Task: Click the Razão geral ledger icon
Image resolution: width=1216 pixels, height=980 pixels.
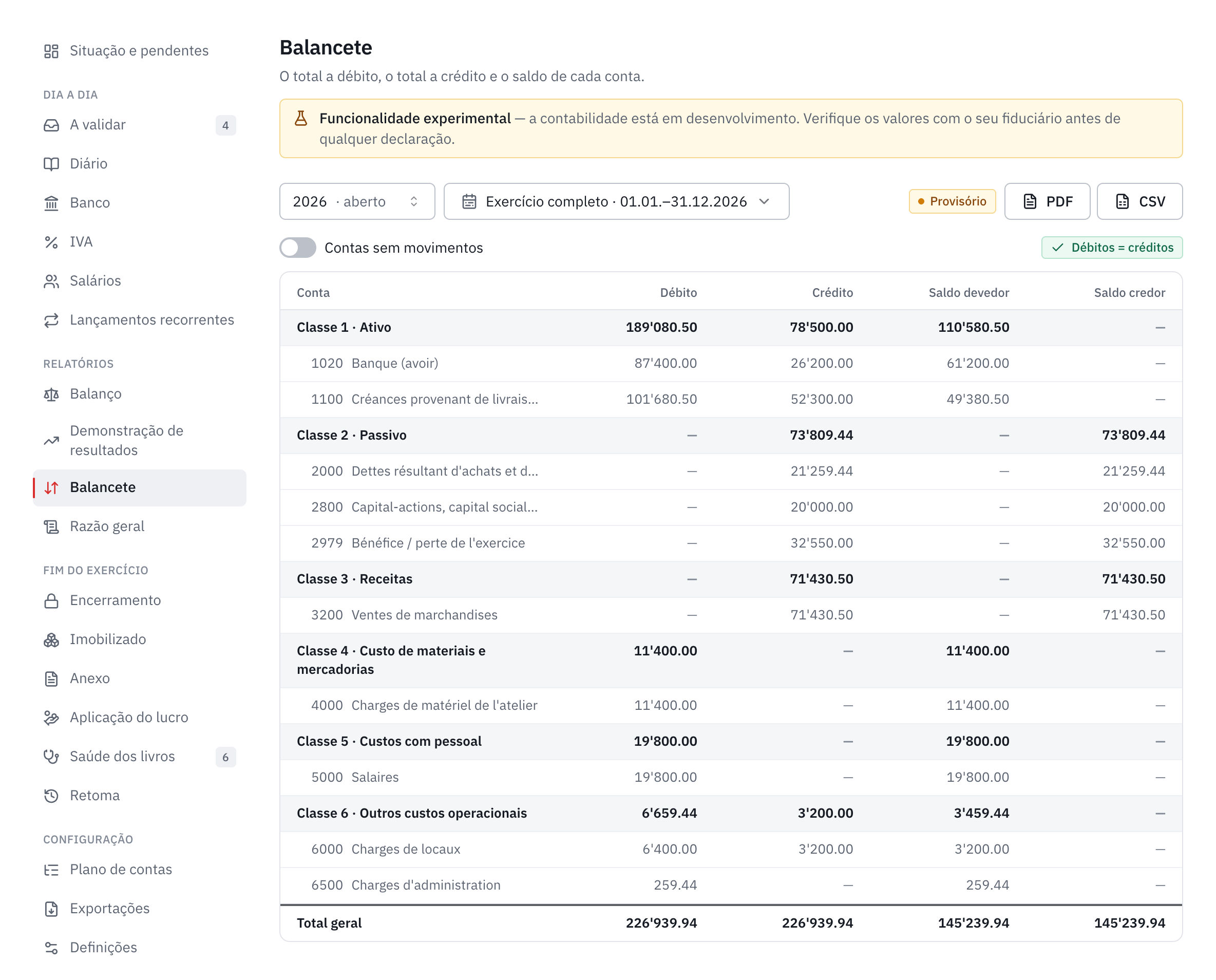Action: click(51, 526)
